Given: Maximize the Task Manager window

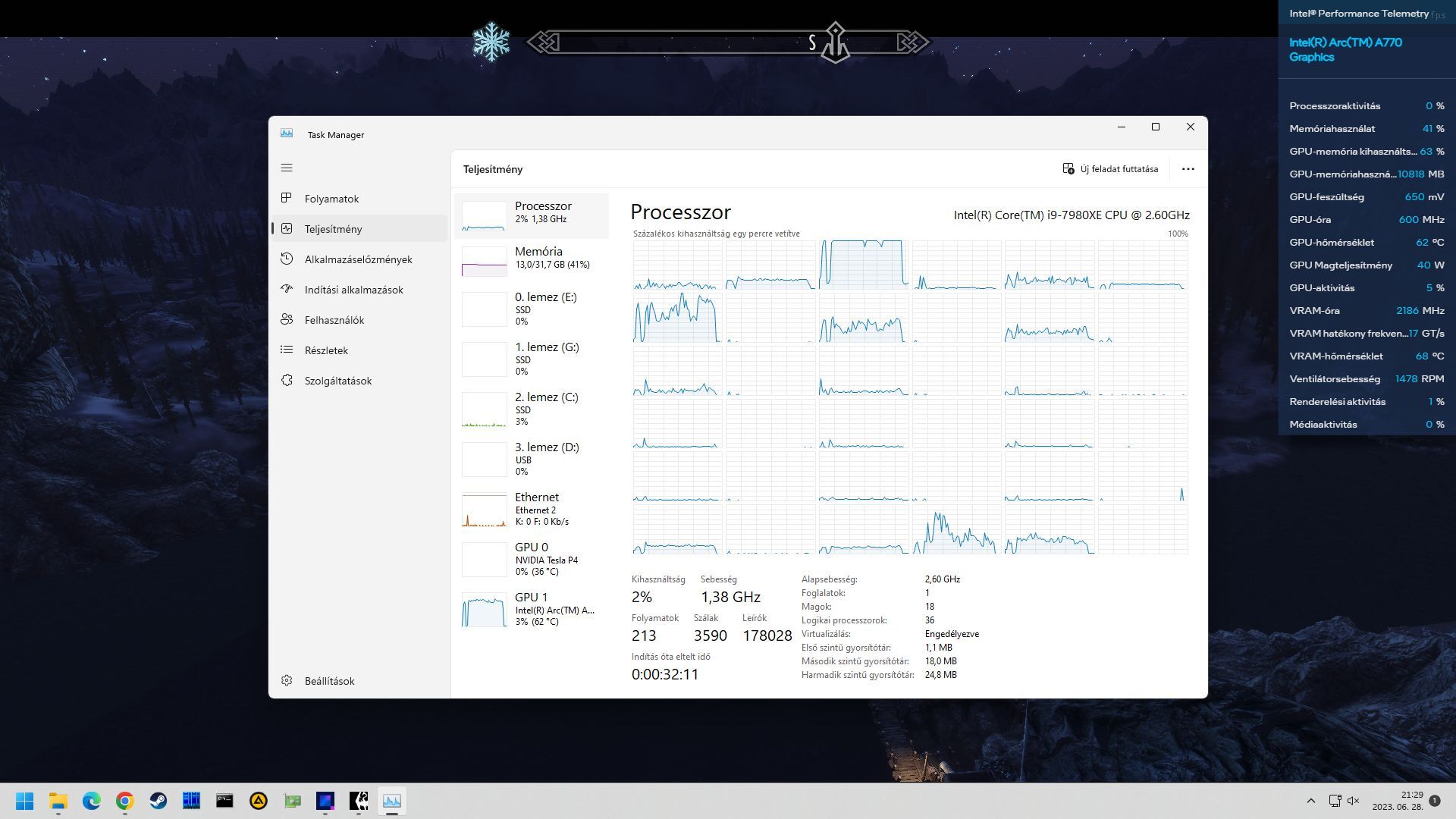Looking at the screenshot, I should tap(1156, 127).
